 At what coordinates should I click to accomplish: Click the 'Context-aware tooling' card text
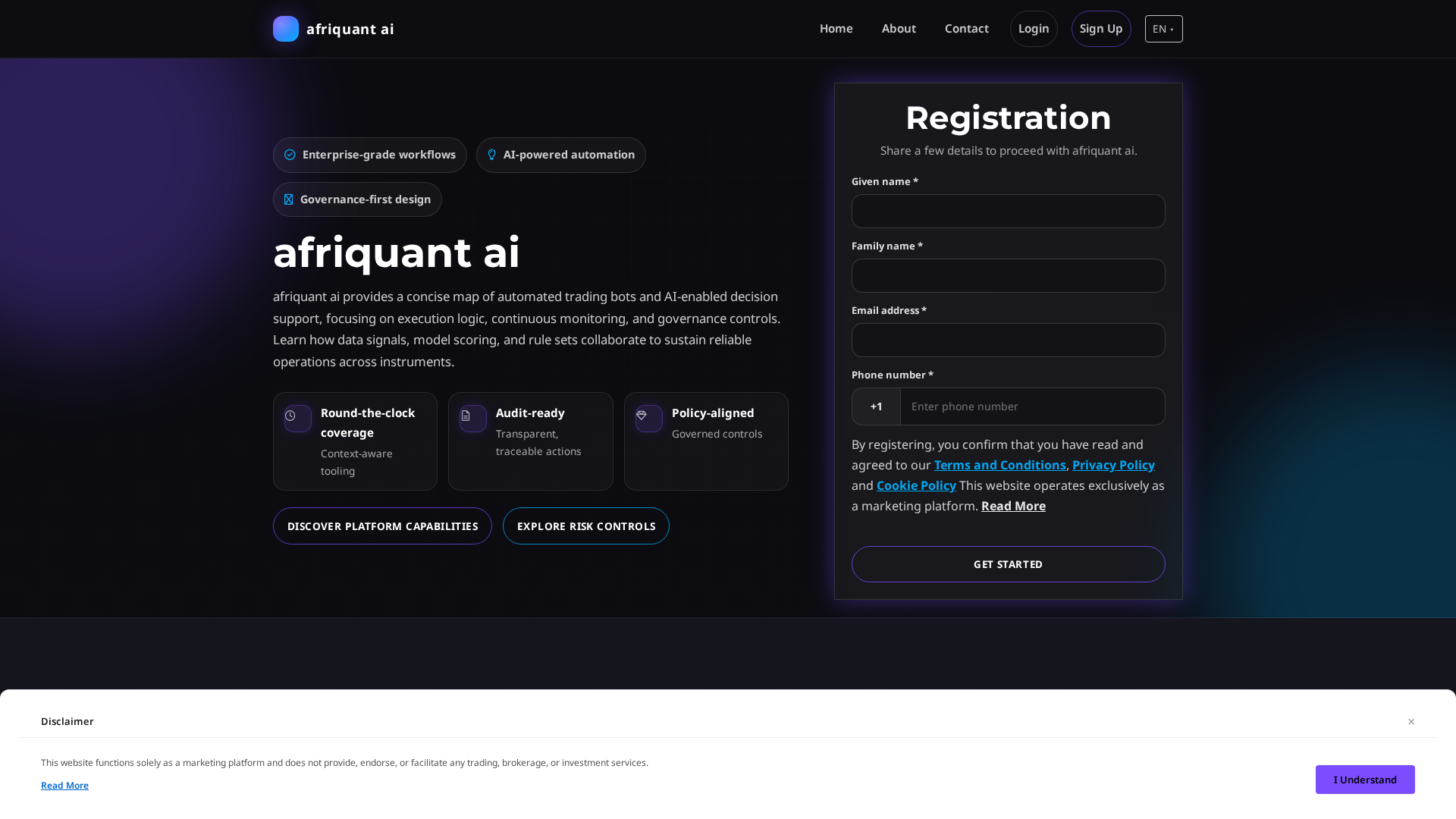[356, 462]
